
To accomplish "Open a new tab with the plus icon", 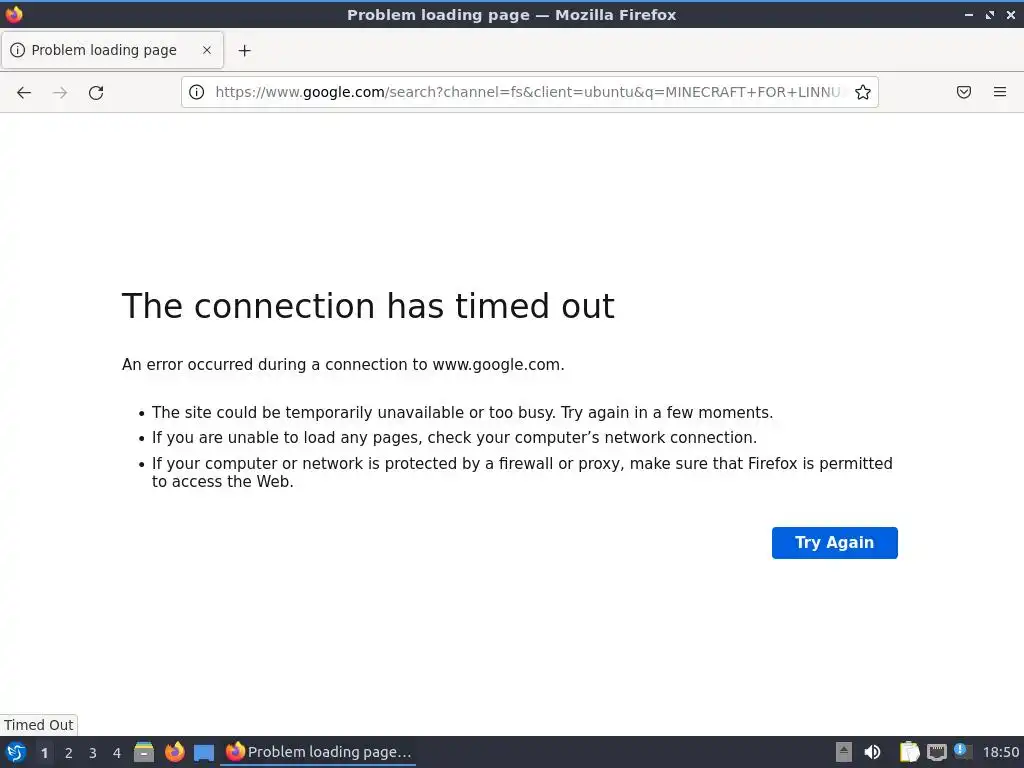I will (x=244, y=50).
